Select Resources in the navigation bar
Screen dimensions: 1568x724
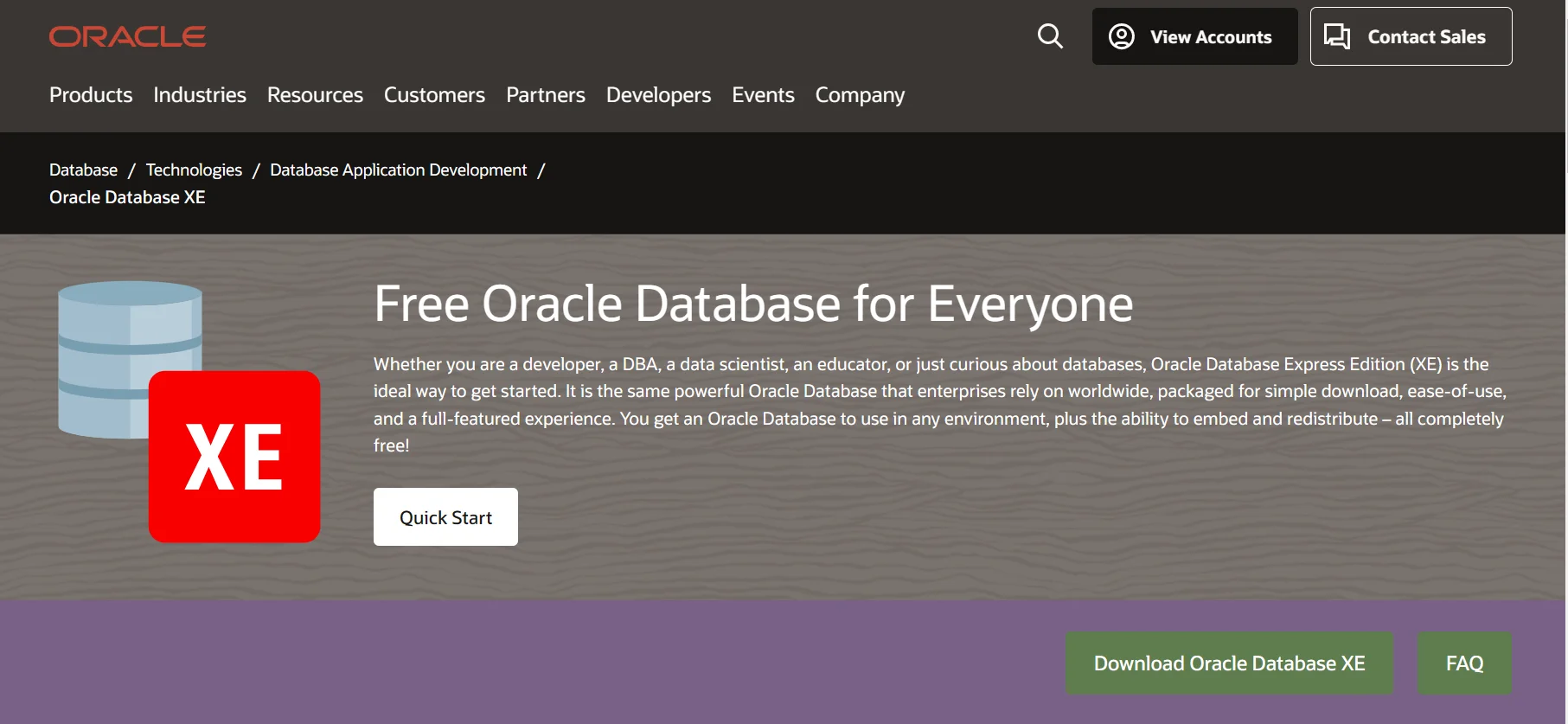coord(315,95)
